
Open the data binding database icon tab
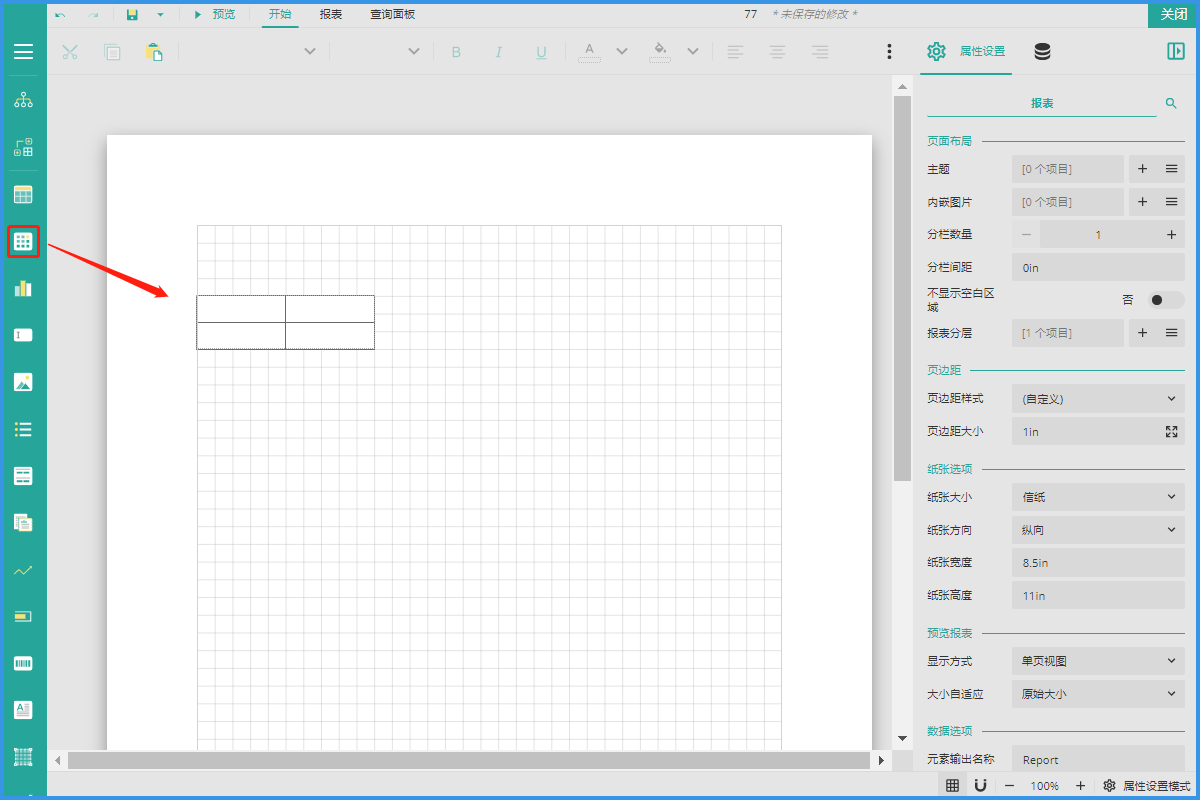[x=1042, y=52]
